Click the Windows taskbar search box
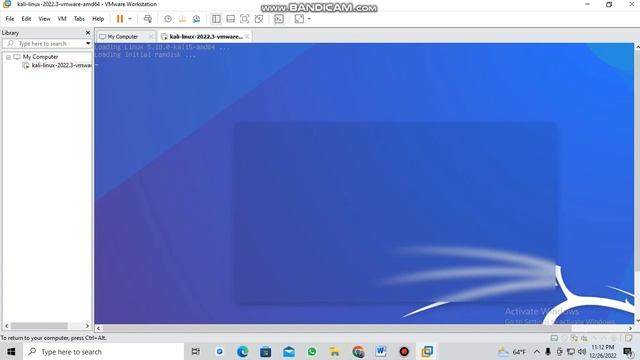 [x=103, y=351]
